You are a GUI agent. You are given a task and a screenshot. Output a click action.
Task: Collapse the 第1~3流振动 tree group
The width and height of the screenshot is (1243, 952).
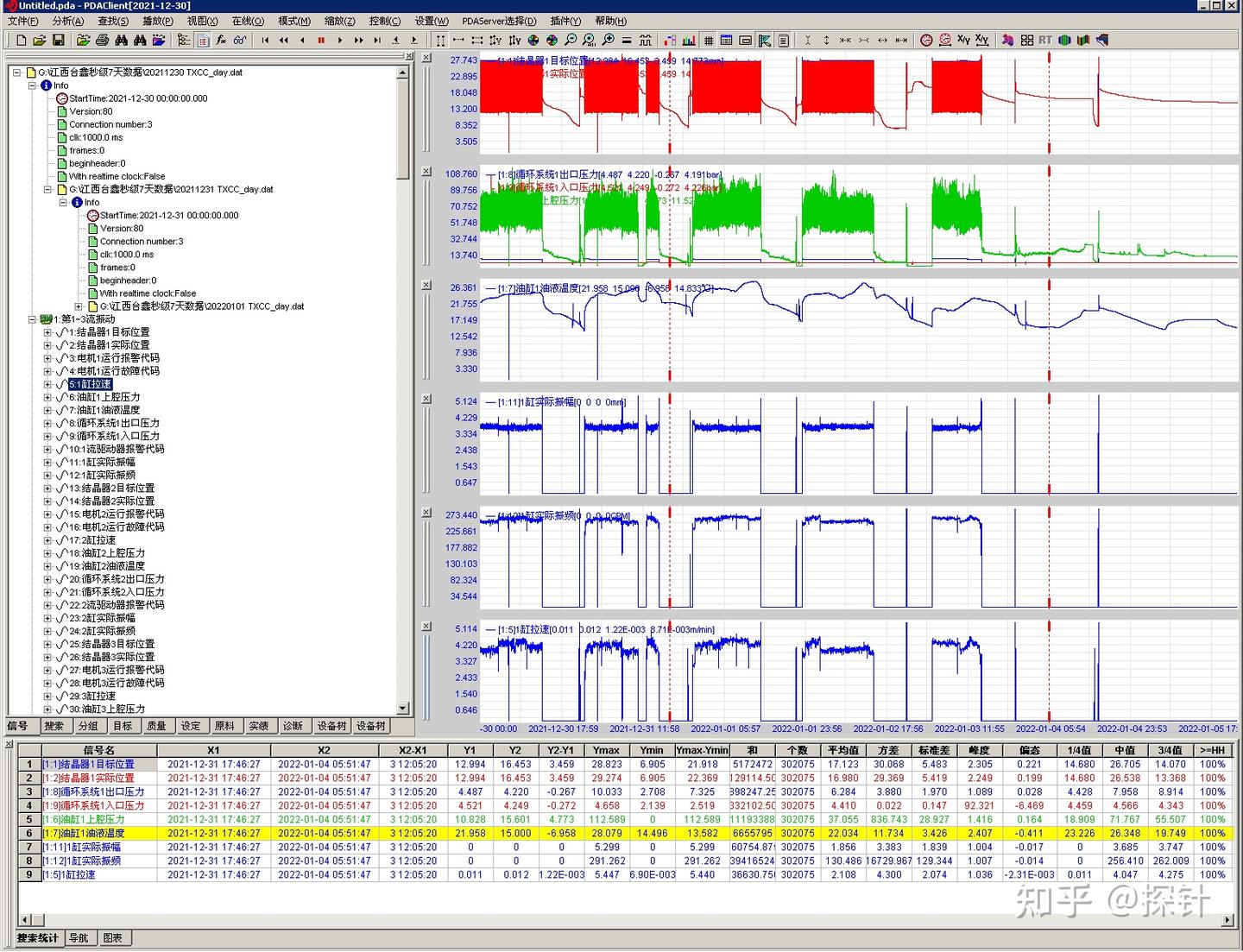[33, 319]
